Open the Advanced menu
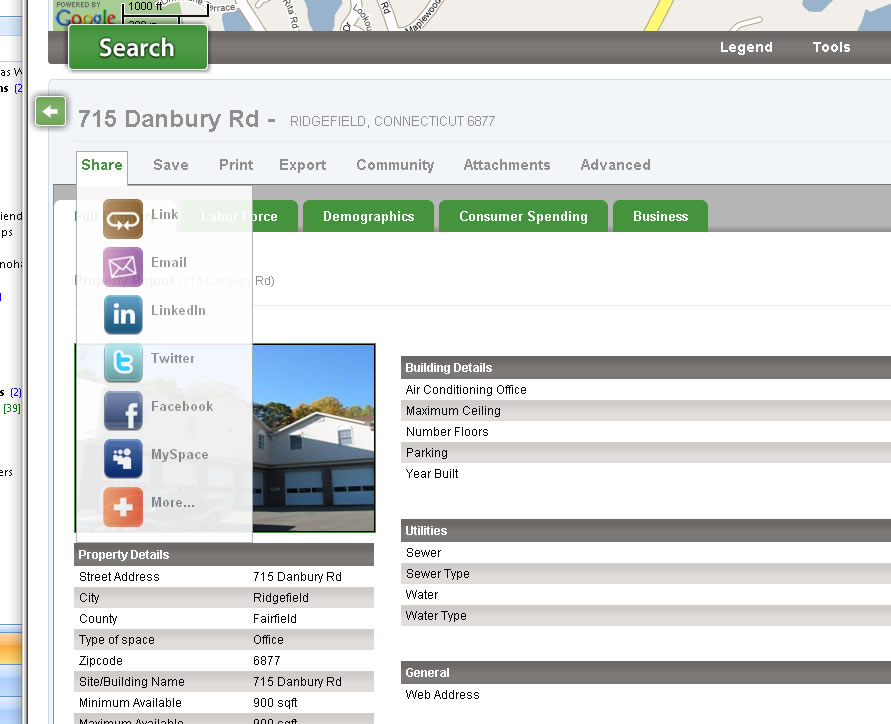Image resolution: width=891 pixels, height=724 pixels. click(x=615, y=165)
